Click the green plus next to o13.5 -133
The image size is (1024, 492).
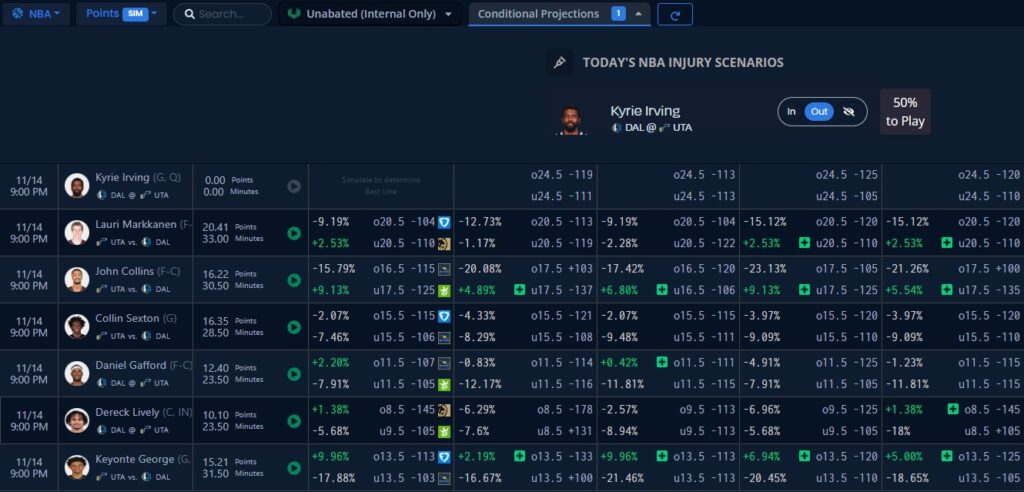coord(519,457)
